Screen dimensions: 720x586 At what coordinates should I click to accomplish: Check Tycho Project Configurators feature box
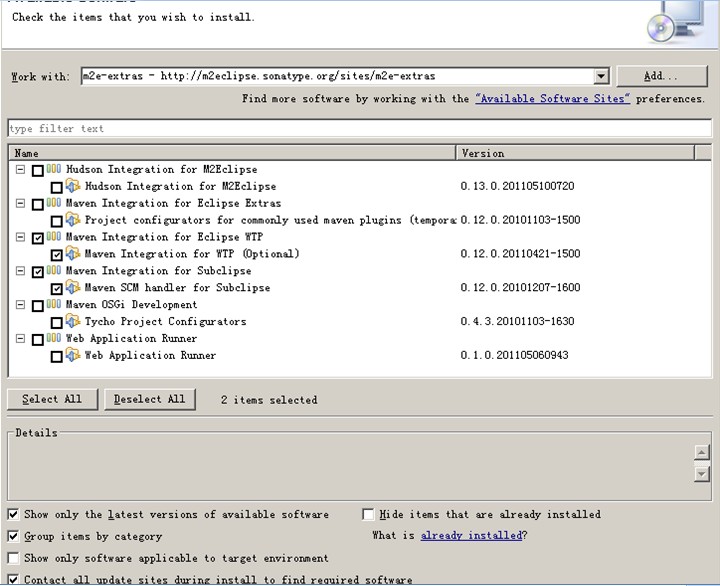click(x=56, y=322)
